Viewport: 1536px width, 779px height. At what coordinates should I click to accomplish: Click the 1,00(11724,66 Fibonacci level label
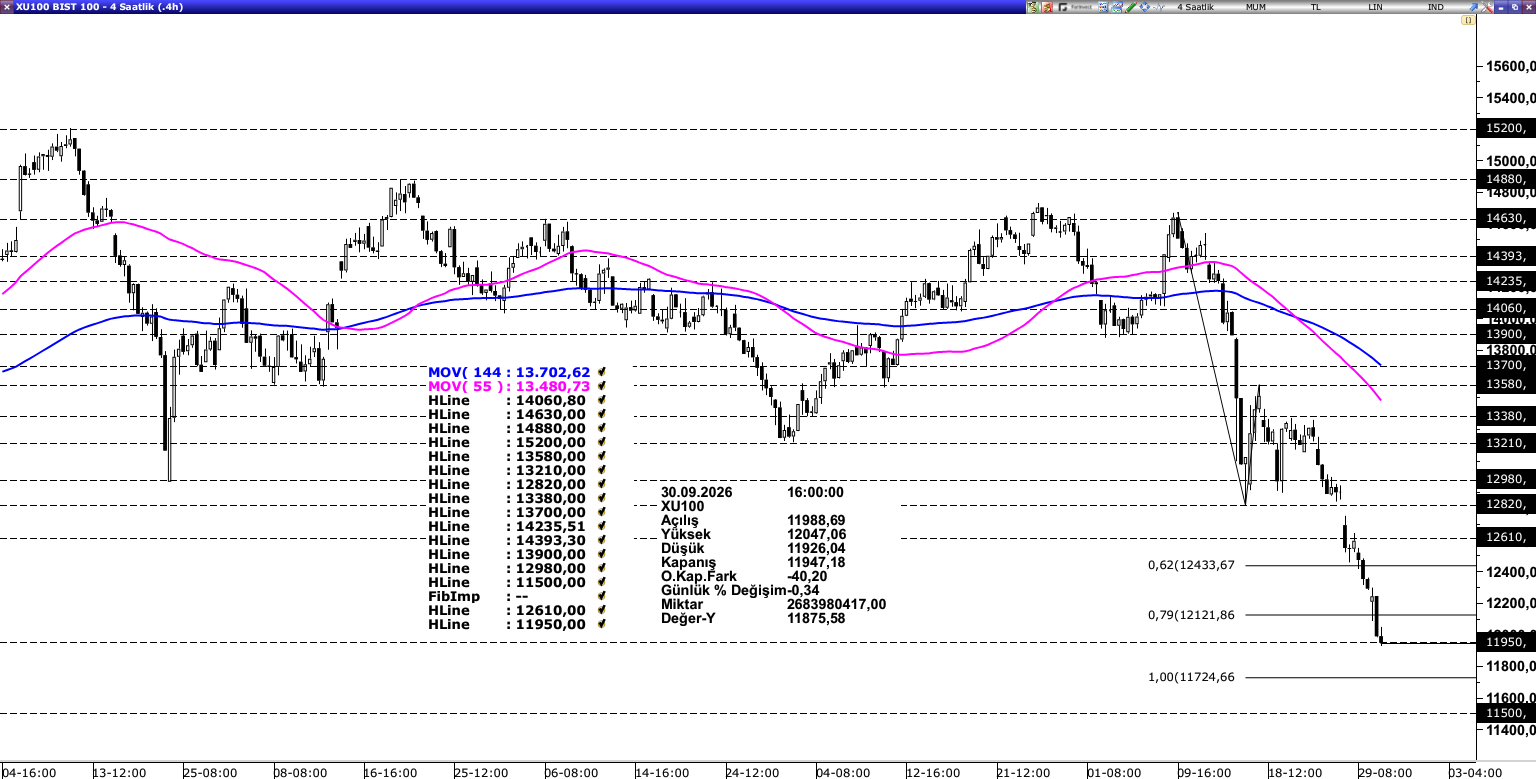(1191, 677)
